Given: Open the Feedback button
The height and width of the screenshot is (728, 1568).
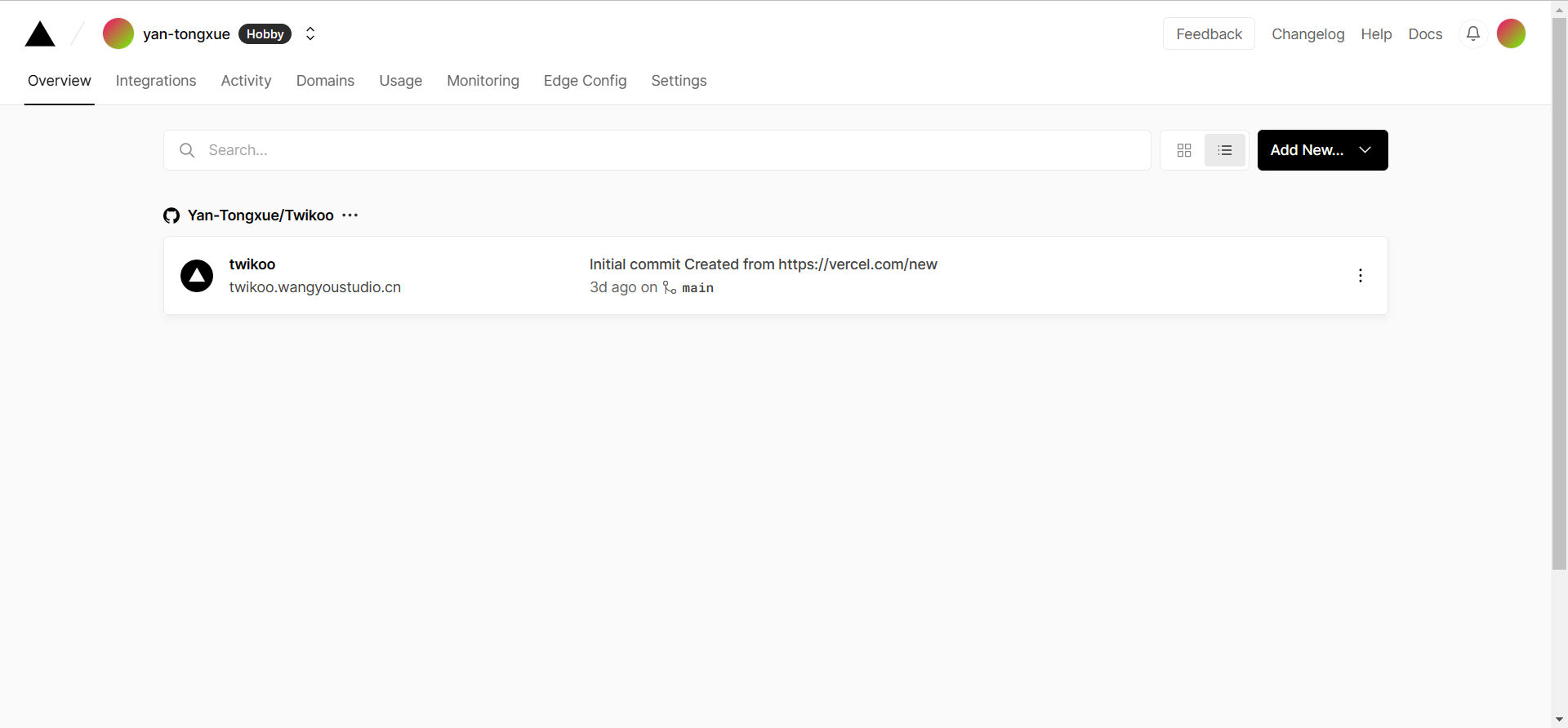Looking at the screenshot, I should click(1209, 33).
